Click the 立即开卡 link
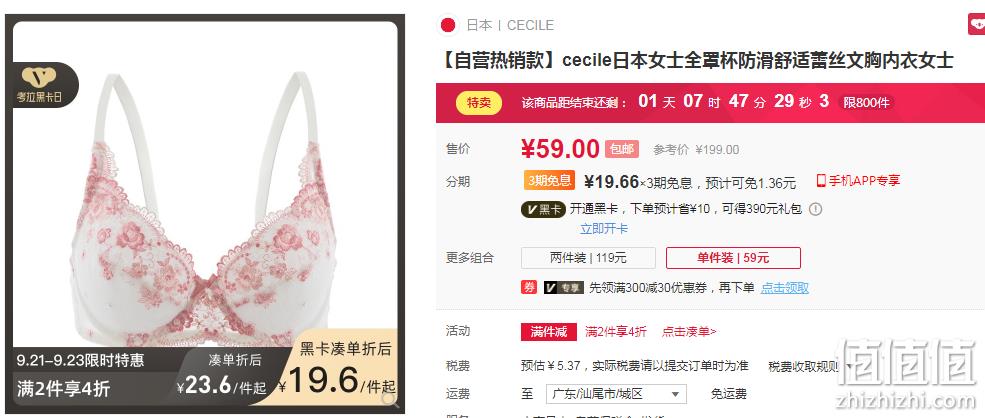Screen dimensions: 985x418 (604, 229)
